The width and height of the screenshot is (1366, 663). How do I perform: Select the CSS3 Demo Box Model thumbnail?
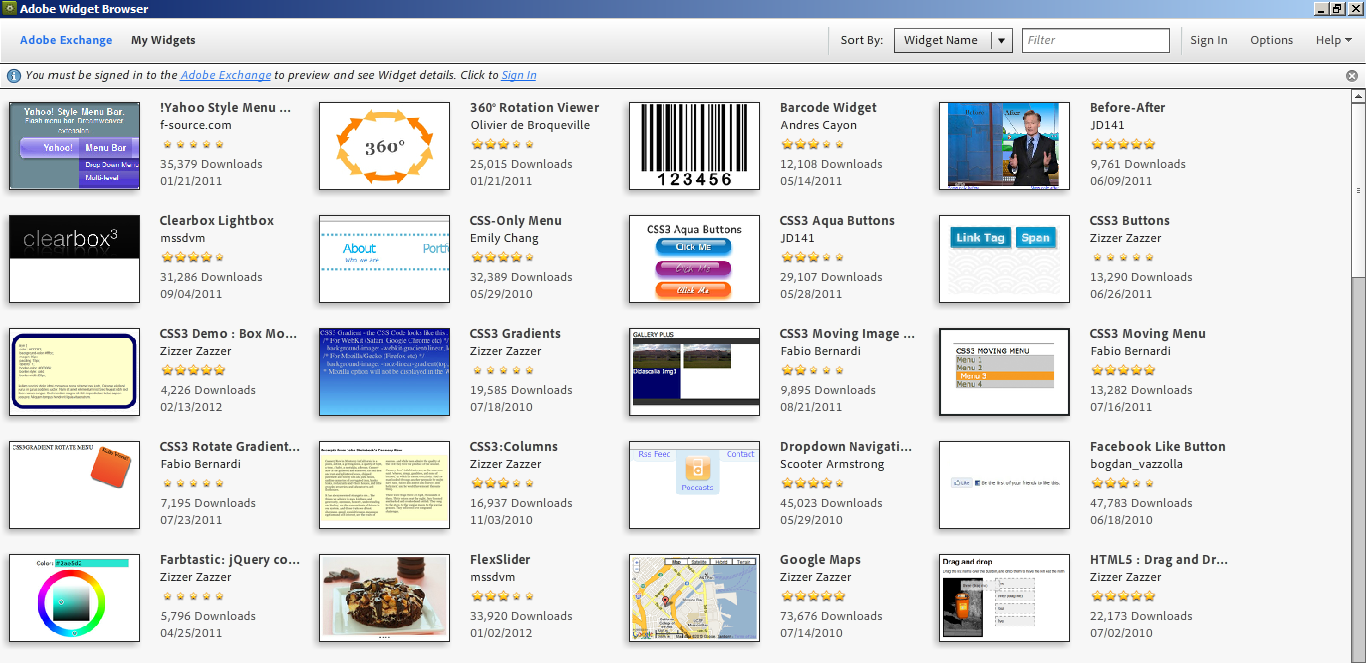pyautogui.click(x=75, y=372)
